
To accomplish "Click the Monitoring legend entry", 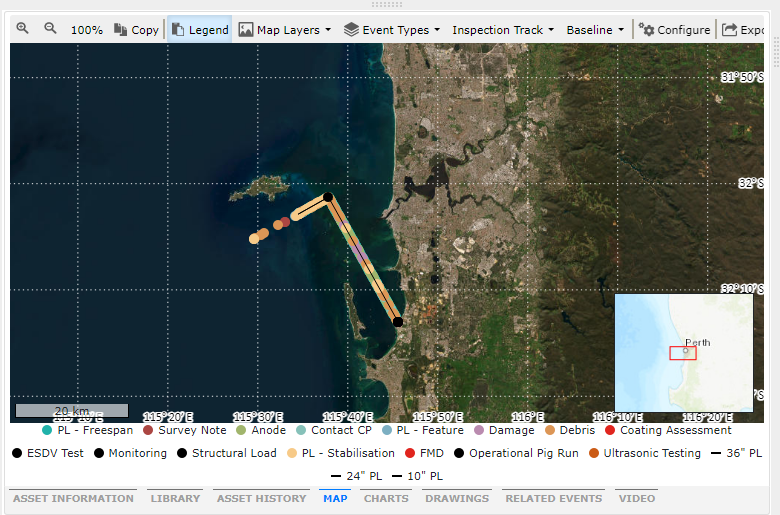I will tap(130, 453).
